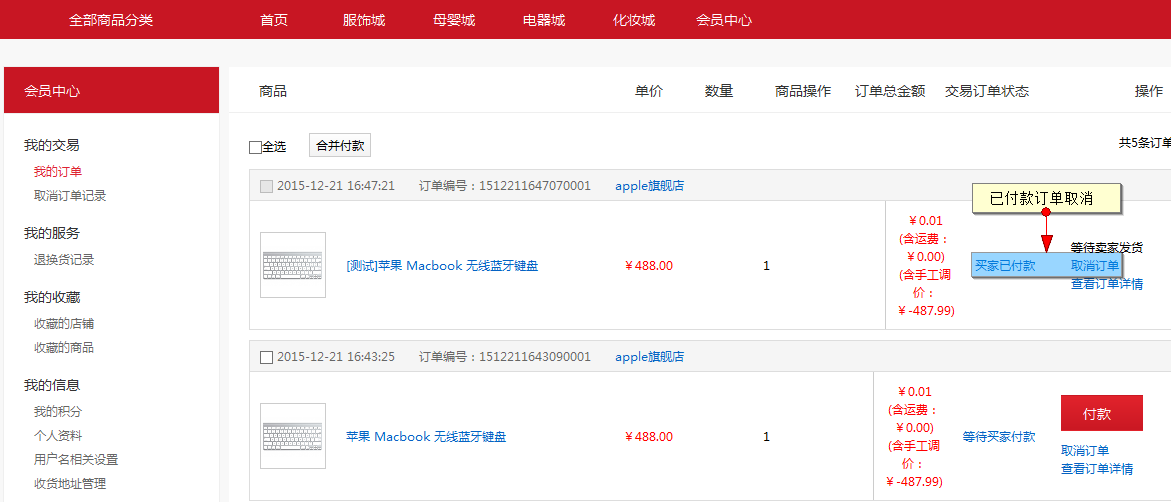This screenshot has height=502, width=1171.
Task: Click 等待买家付款 status text
Action: pyautogui.click(x=999, y=436)
